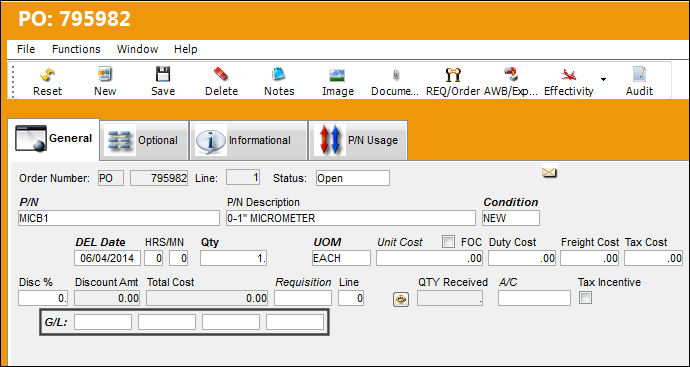Click the last G/L input box
690x367 pixels.
tap(295, 322)
